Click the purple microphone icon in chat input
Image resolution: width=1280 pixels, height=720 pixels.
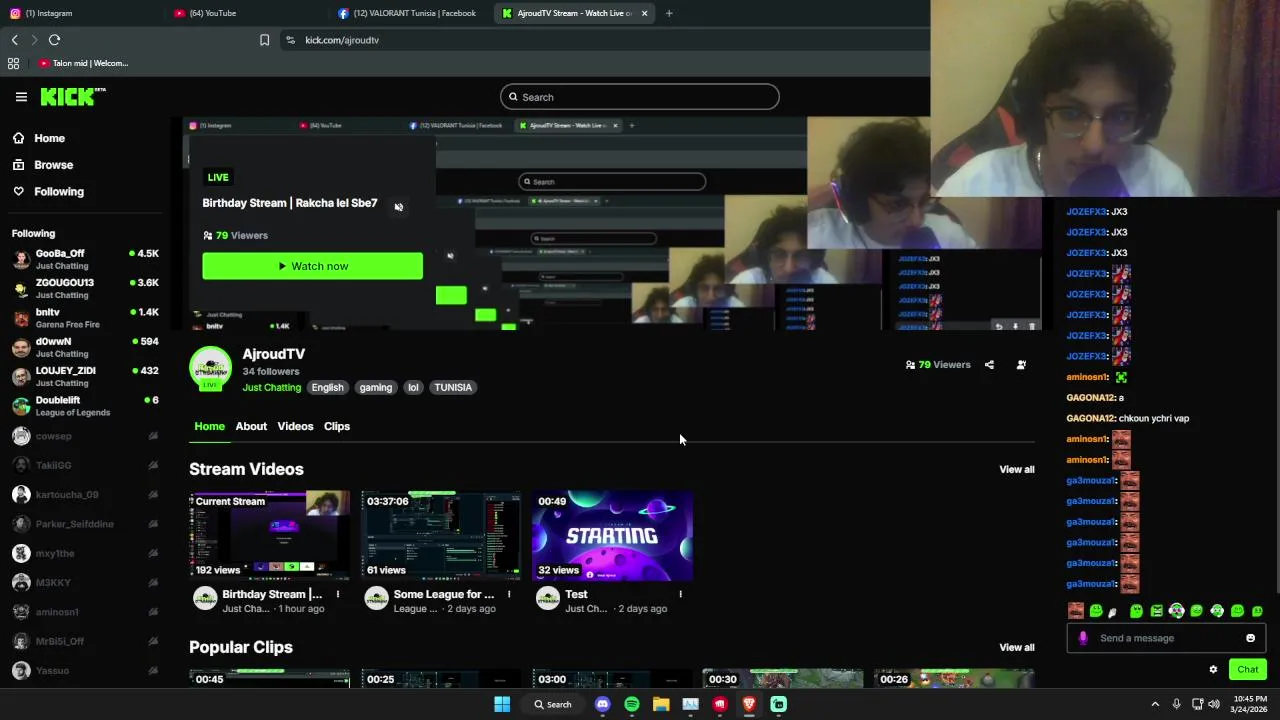click(x=1083, y=638)
